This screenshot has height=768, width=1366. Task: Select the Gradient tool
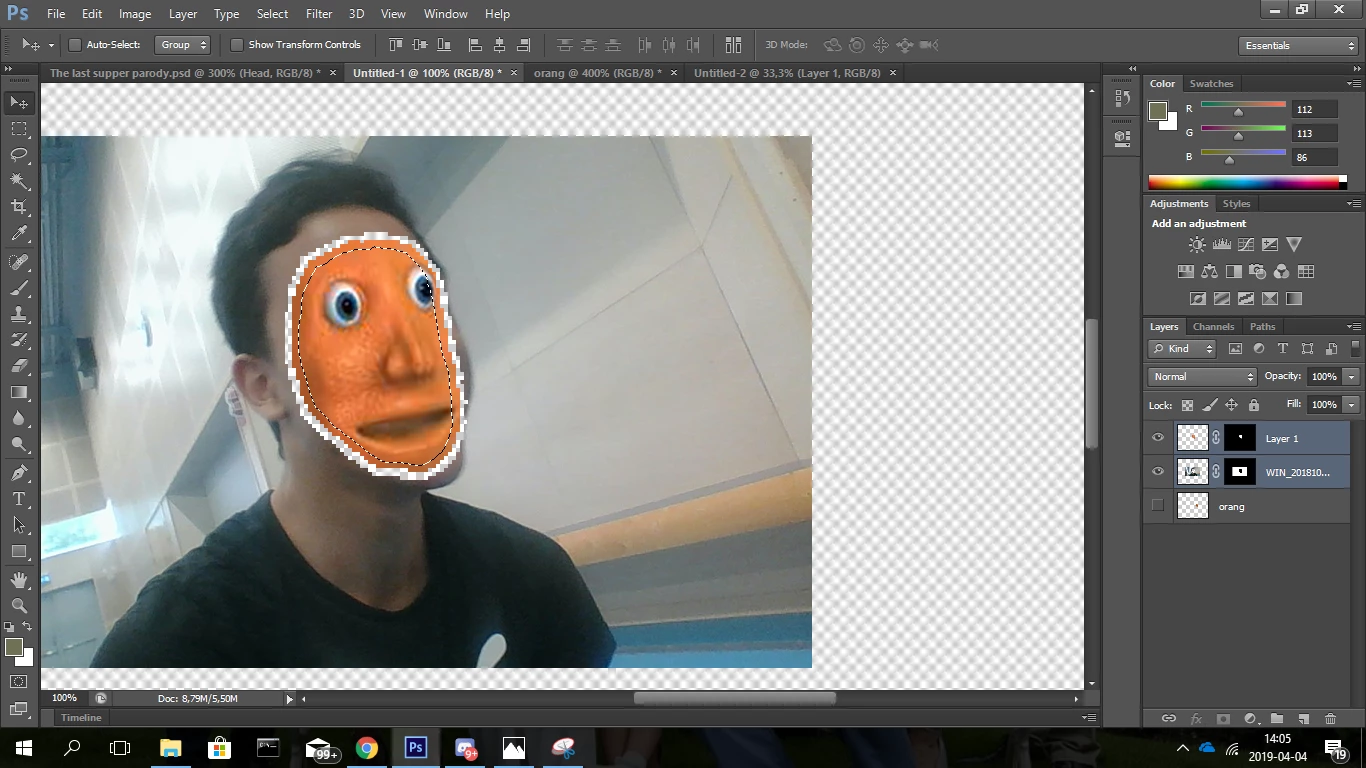(19, 392)
